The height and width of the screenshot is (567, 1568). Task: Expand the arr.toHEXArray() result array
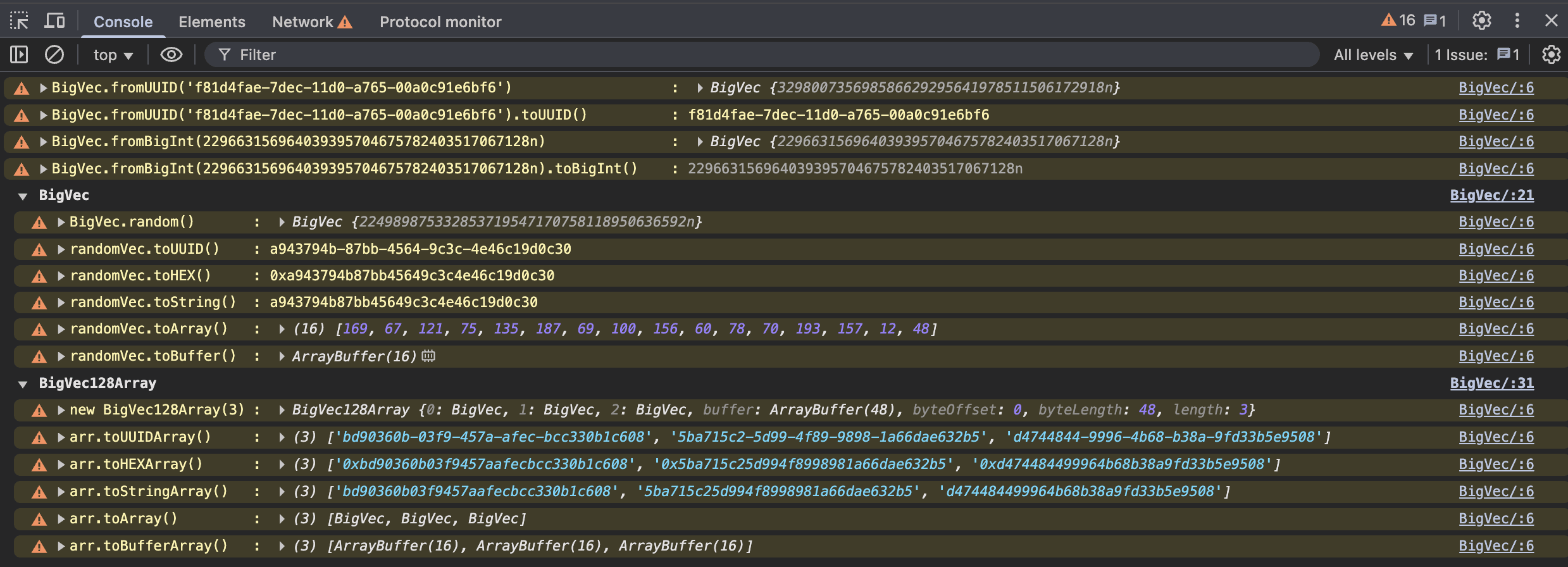click(282, 464)
